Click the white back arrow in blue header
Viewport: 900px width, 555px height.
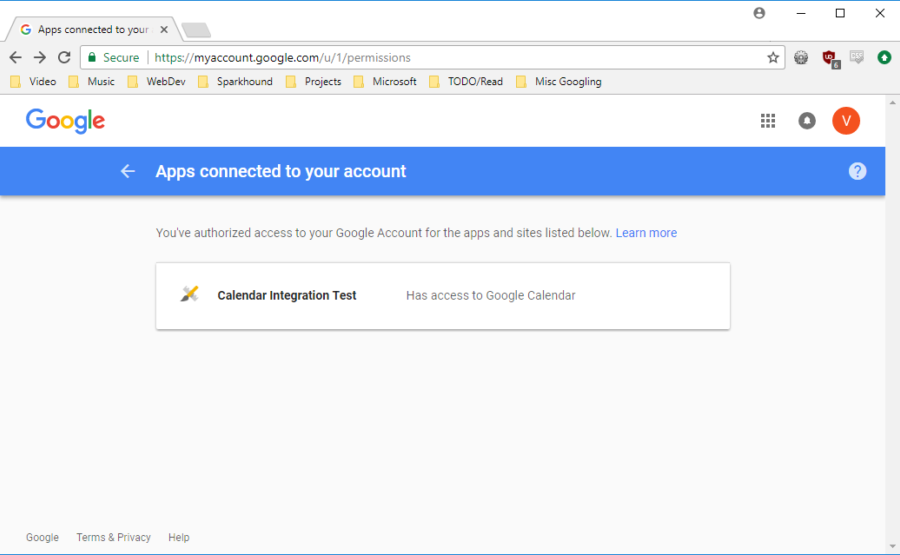127,171
